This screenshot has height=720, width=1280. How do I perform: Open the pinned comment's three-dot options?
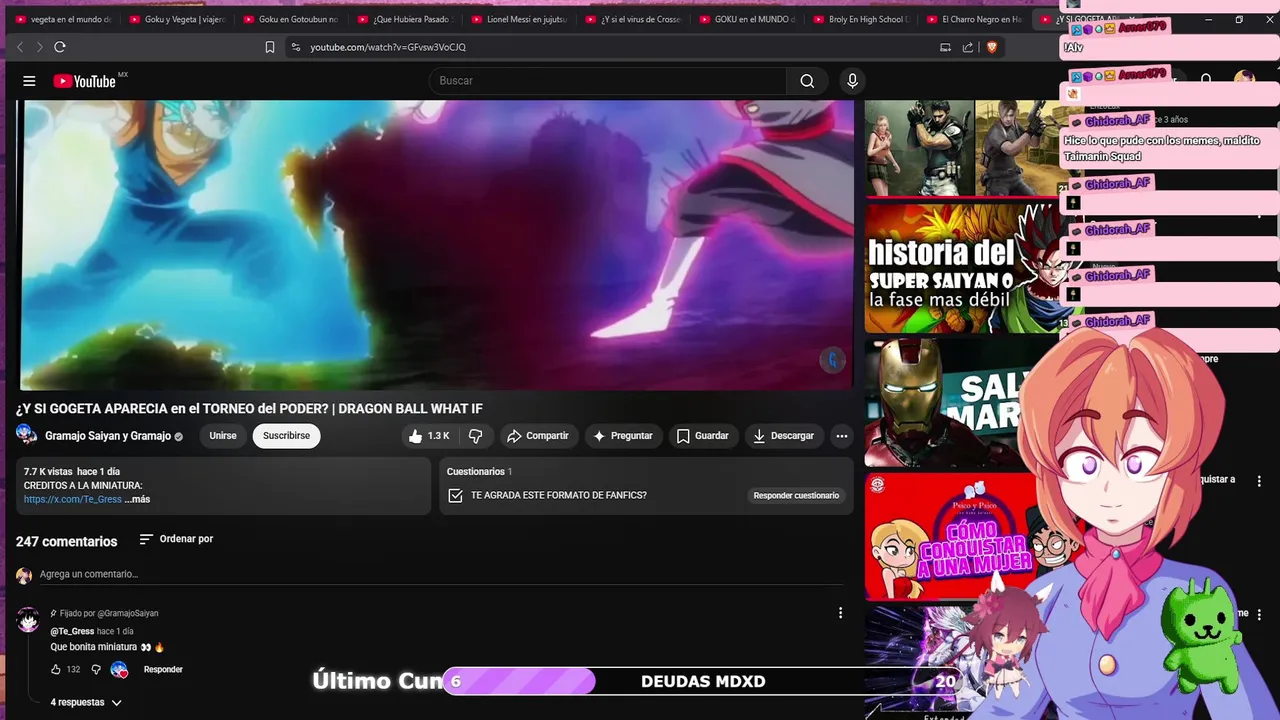coord(840,613)
